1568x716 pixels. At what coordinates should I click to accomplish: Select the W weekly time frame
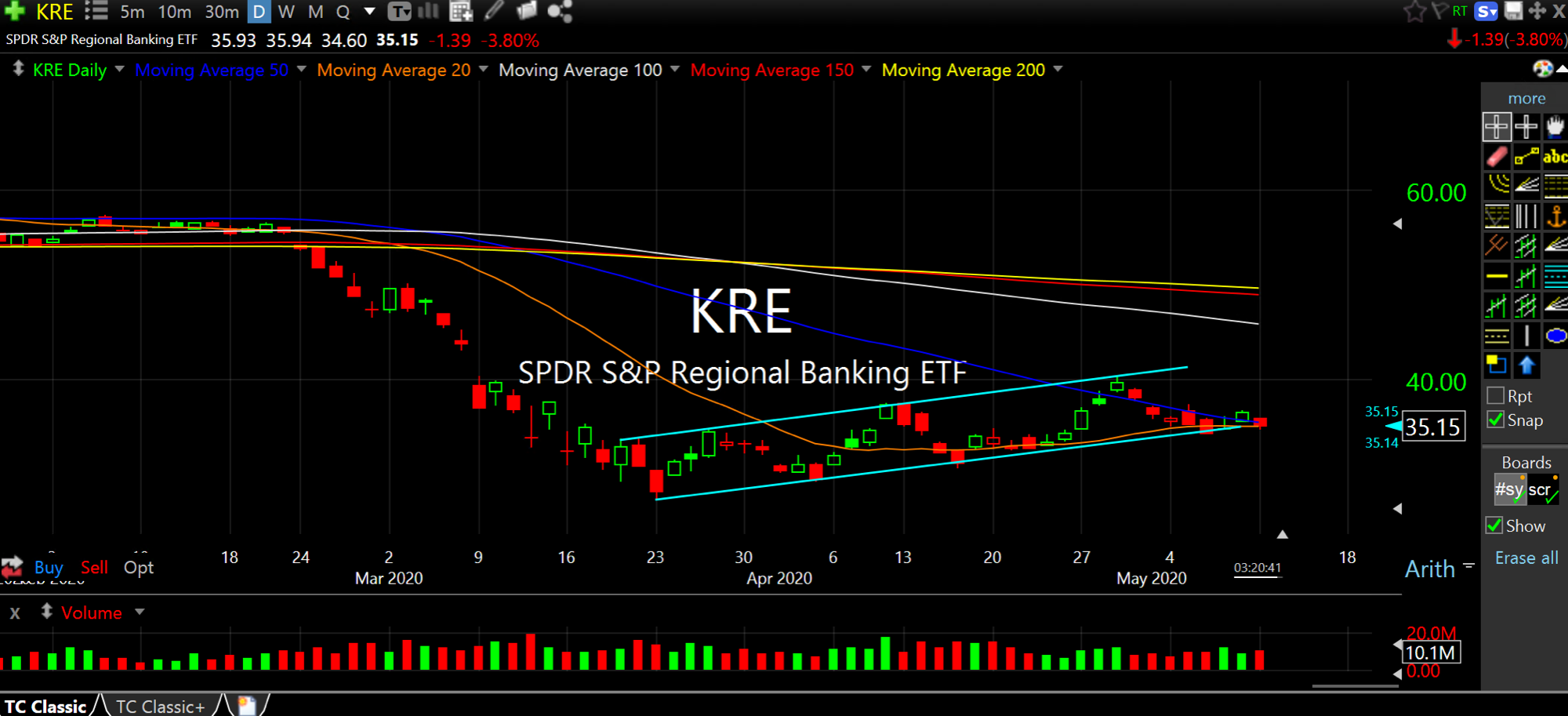[x=286, y=12]
